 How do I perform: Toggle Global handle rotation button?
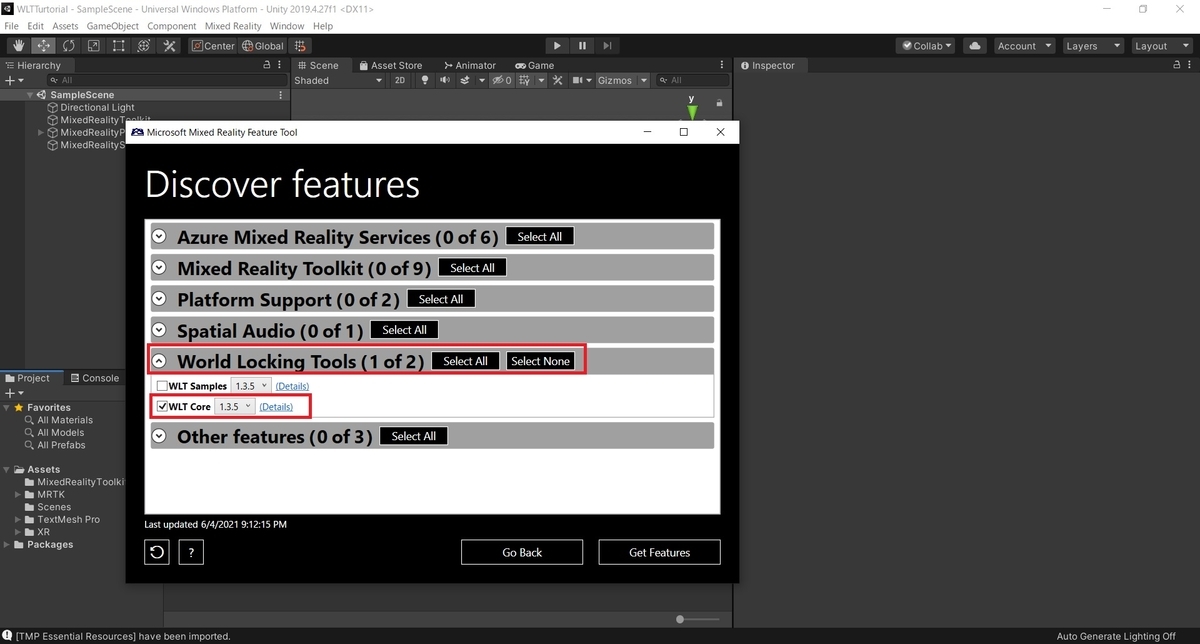point(263,46)
